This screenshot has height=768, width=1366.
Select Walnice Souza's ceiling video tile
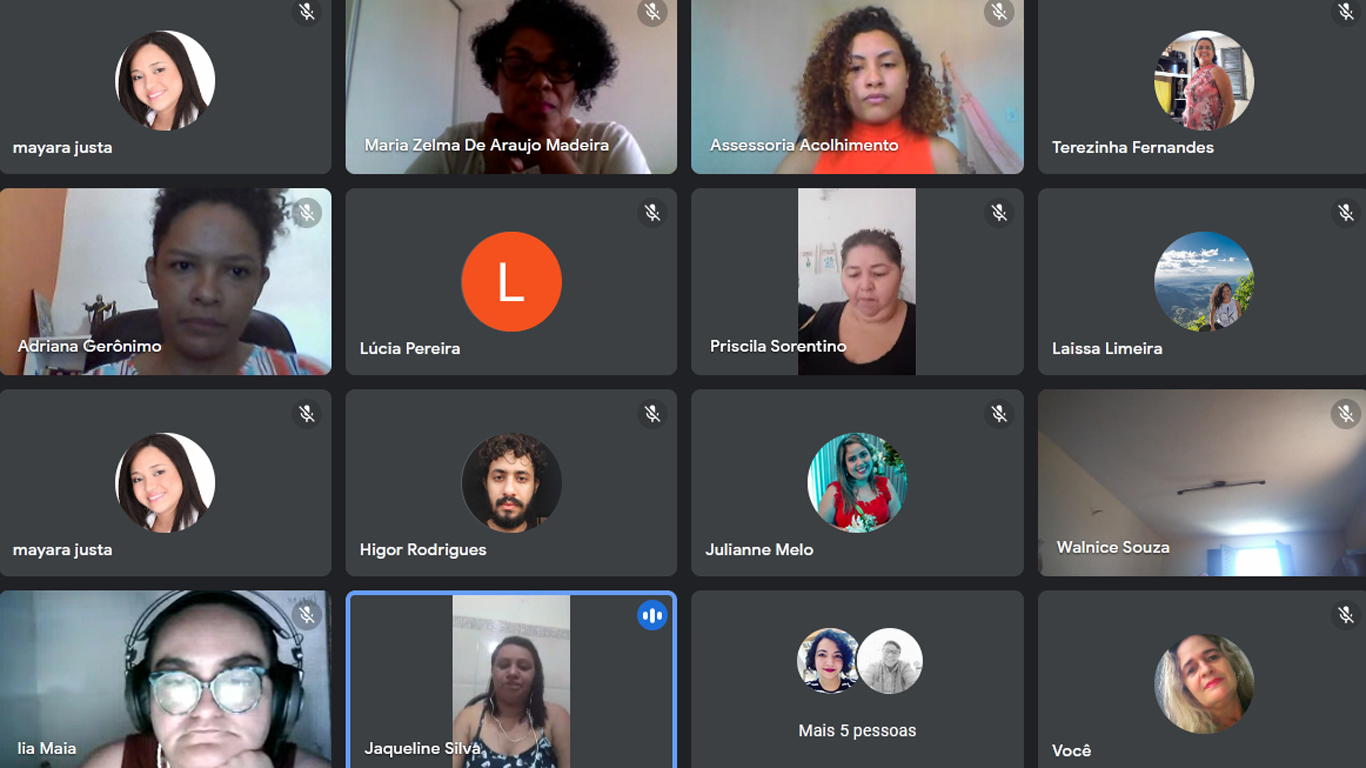tap(1202, 483)
